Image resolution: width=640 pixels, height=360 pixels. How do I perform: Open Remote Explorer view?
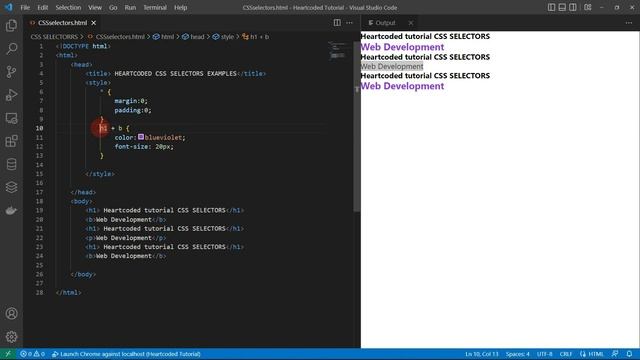pos(11,118)
